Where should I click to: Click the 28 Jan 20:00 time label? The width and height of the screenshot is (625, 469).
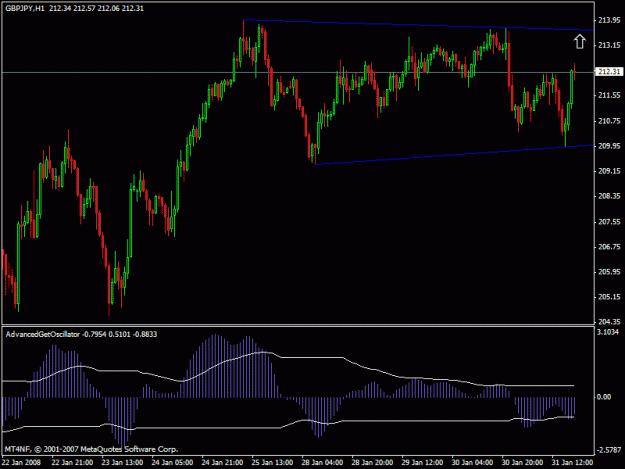click(372, 463)
